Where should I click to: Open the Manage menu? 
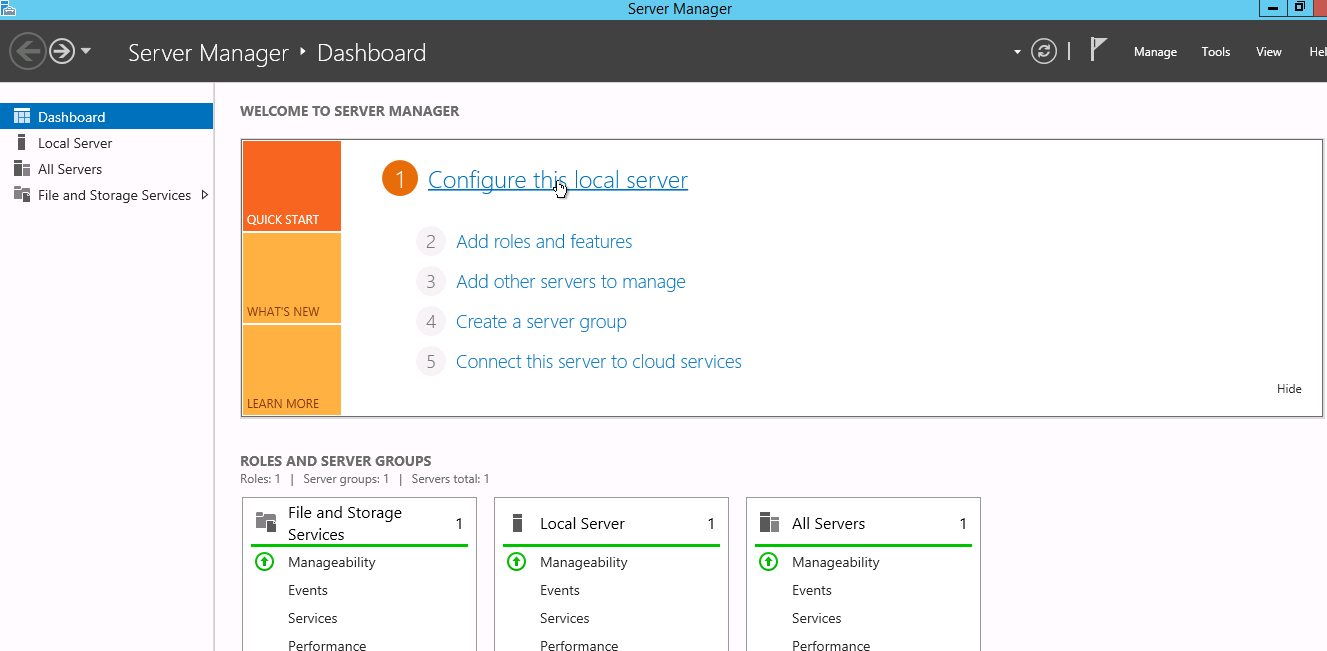1155,52
